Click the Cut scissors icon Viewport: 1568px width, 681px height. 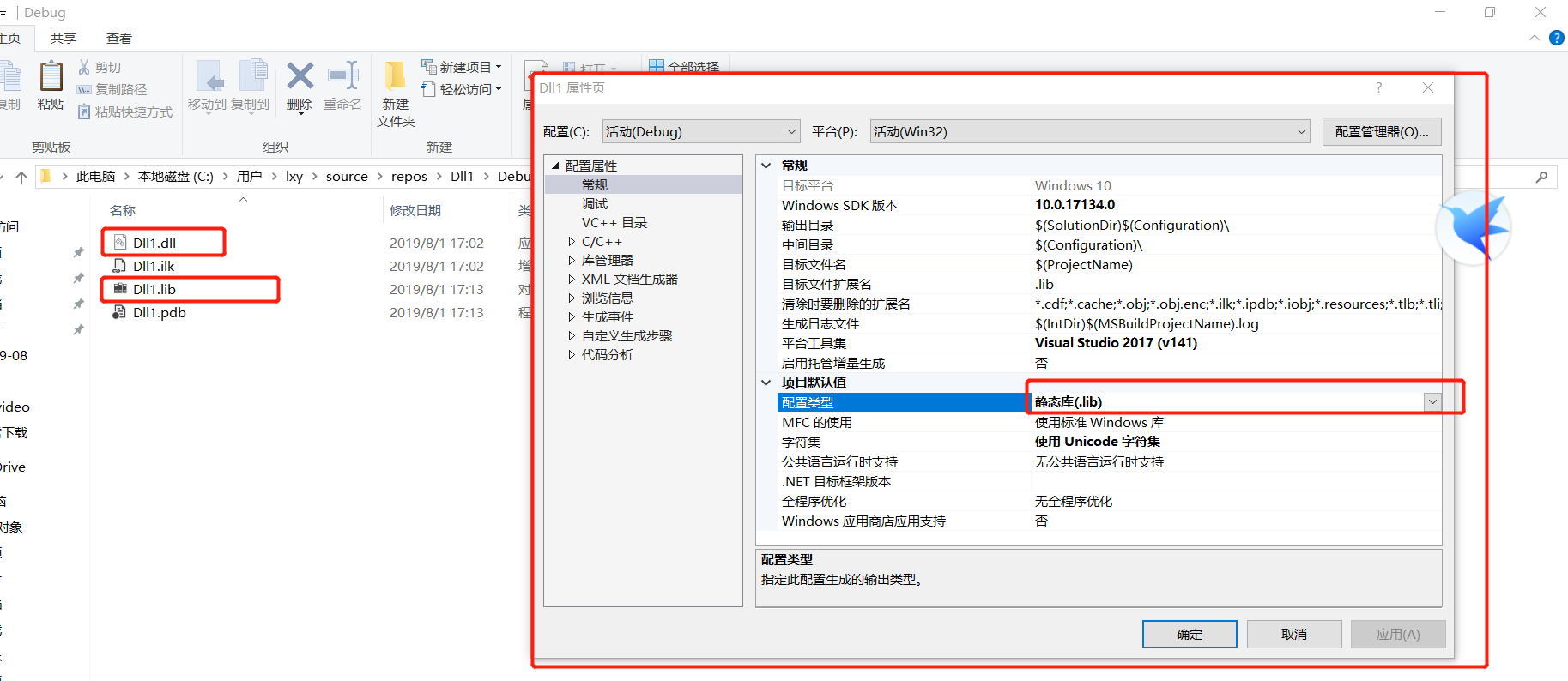[x=84, y=67]
